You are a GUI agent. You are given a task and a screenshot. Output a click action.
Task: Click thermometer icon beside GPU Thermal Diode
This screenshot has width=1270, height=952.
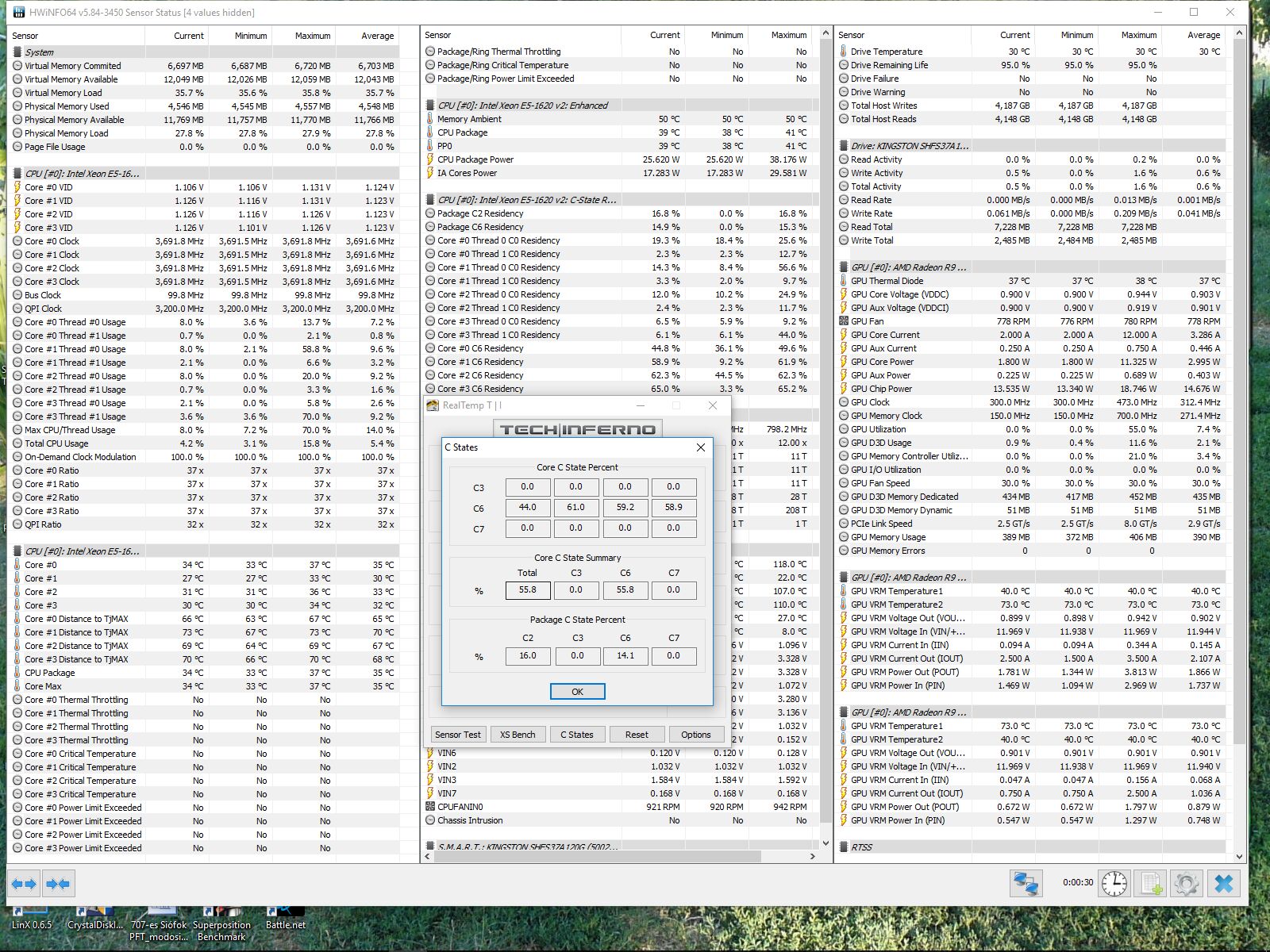[844, 281]
